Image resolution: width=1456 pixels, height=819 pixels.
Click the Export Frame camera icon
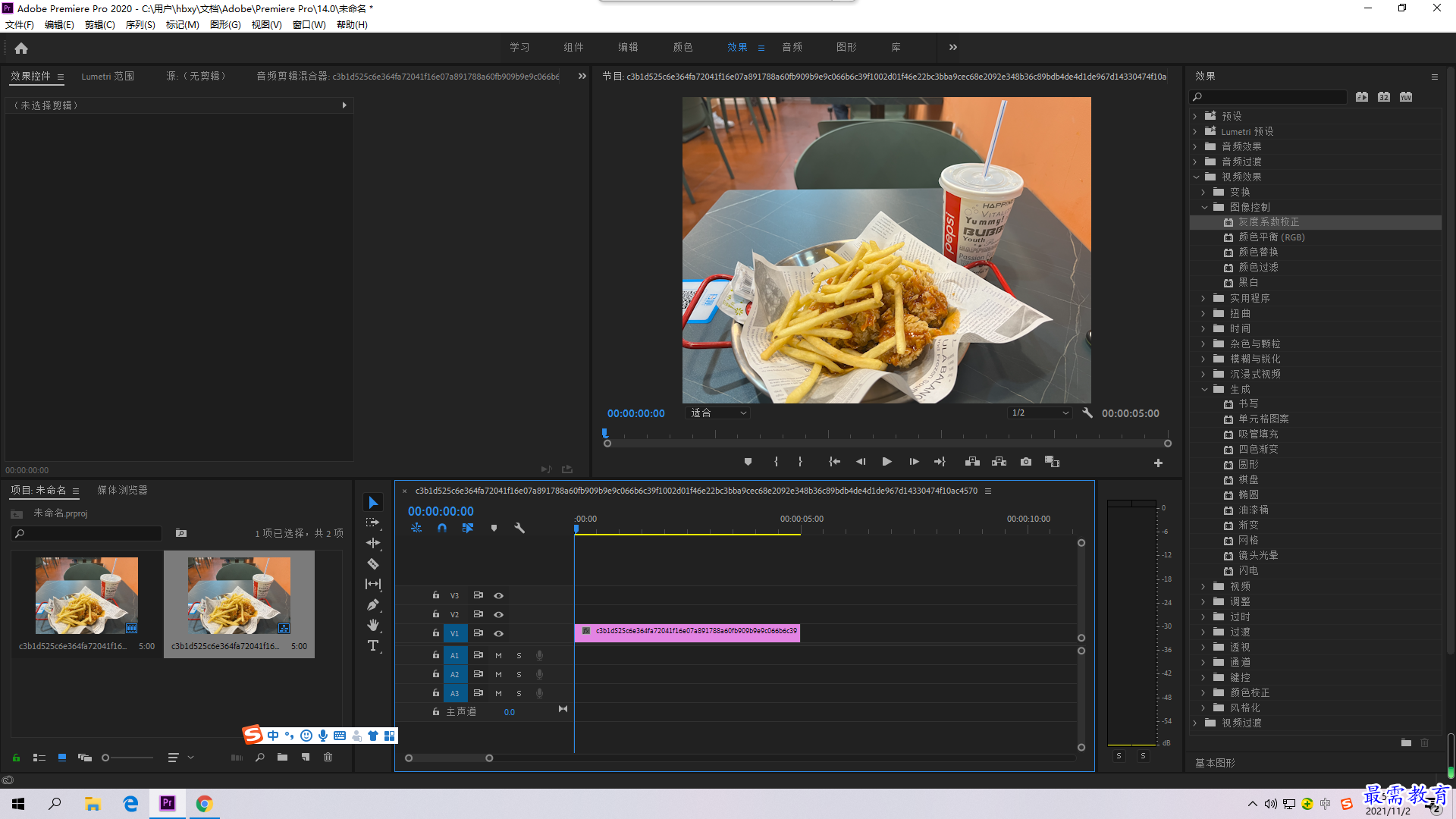click(x=1026, y=462)
